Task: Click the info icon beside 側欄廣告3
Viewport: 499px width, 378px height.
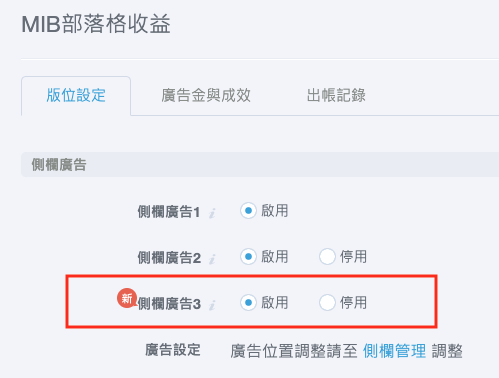Action: click(x=212, y=305)
